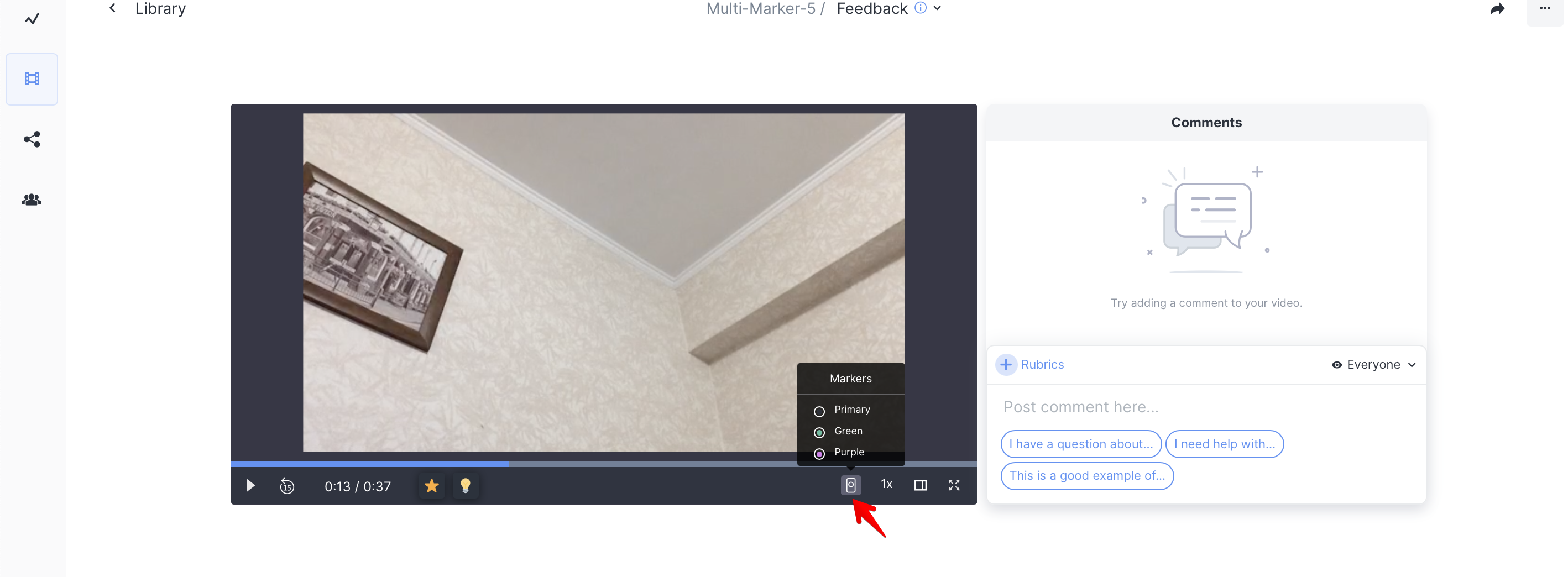Viewport: 1568px width, 577px height.
Task: Toggle the Markers menu button
Action: [x=850, y=485]
